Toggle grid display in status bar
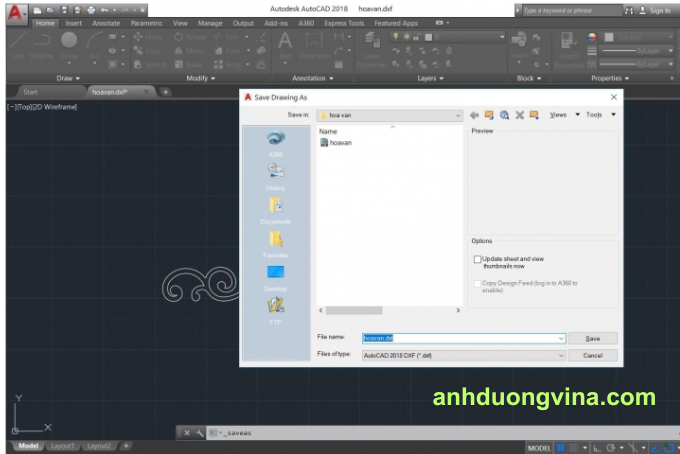This screenshot has height=454, width=680. tap(562, 447)
